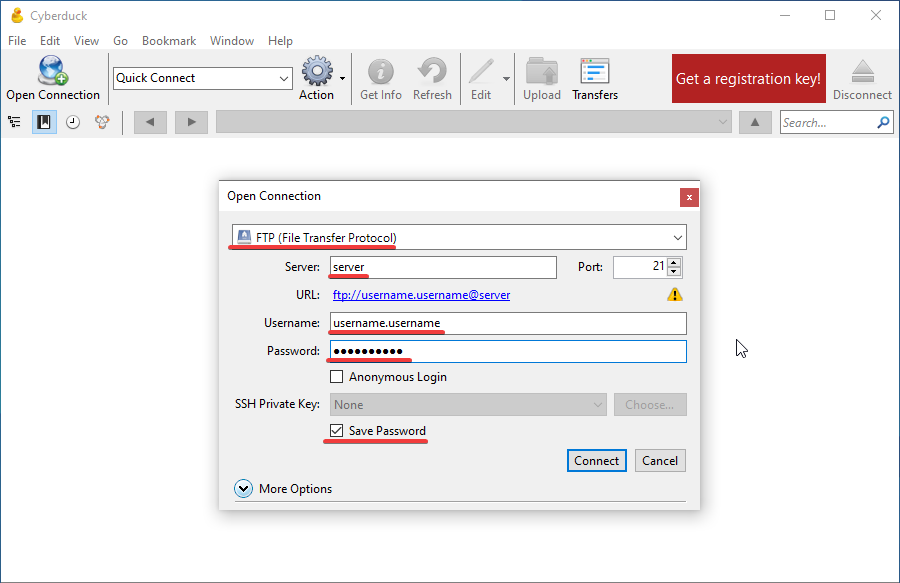Click the Transfers toolbar icon
This screenshot has height=583, width=900.
tap(595, 73)
